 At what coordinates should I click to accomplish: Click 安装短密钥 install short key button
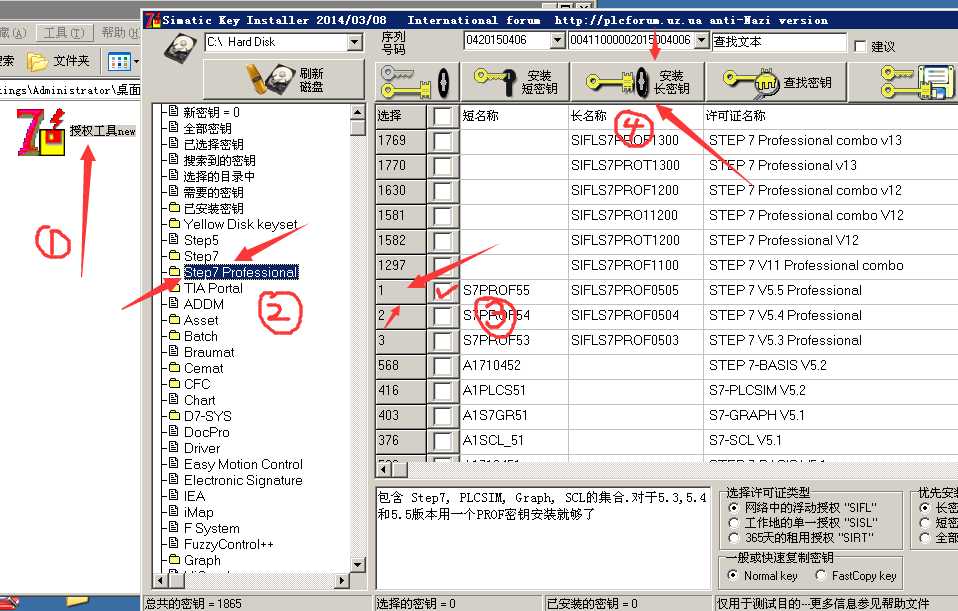click(515, 82)
